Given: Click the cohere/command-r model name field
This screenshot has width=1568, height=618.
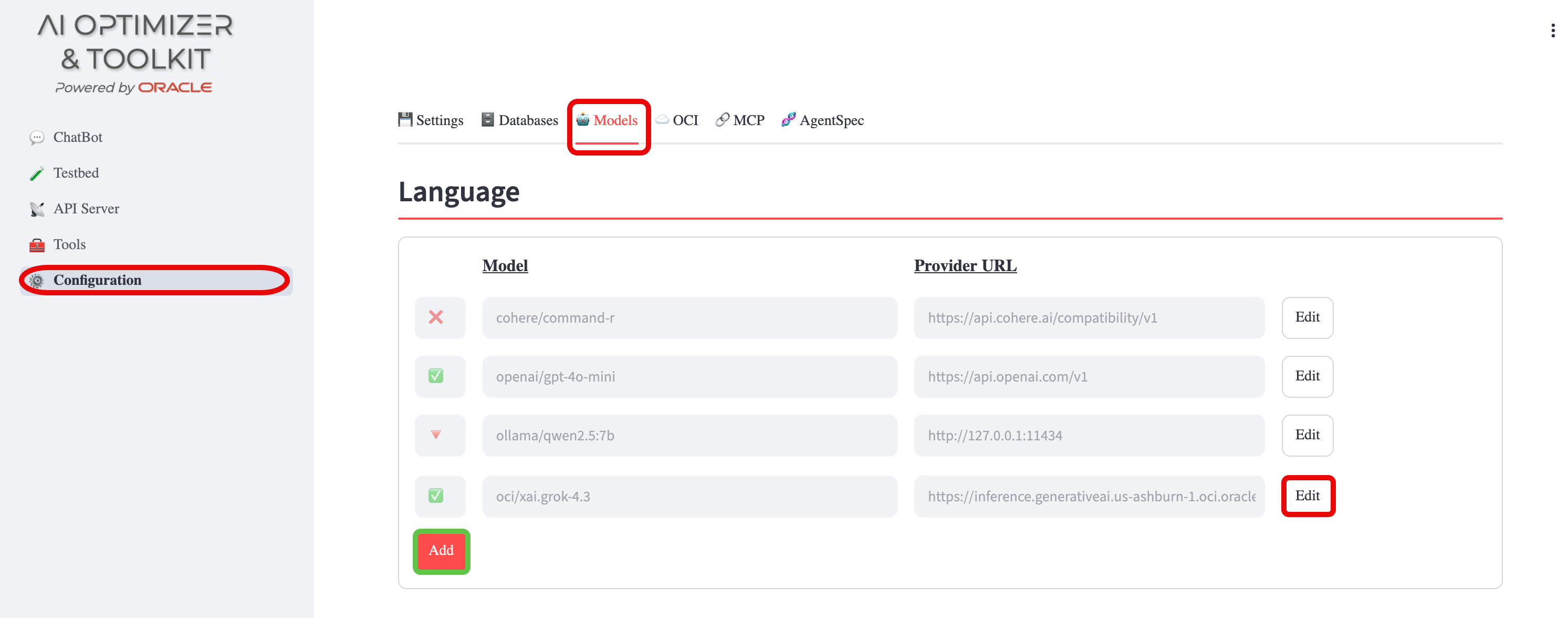Looking at the screenshot, I should point(689,318).
